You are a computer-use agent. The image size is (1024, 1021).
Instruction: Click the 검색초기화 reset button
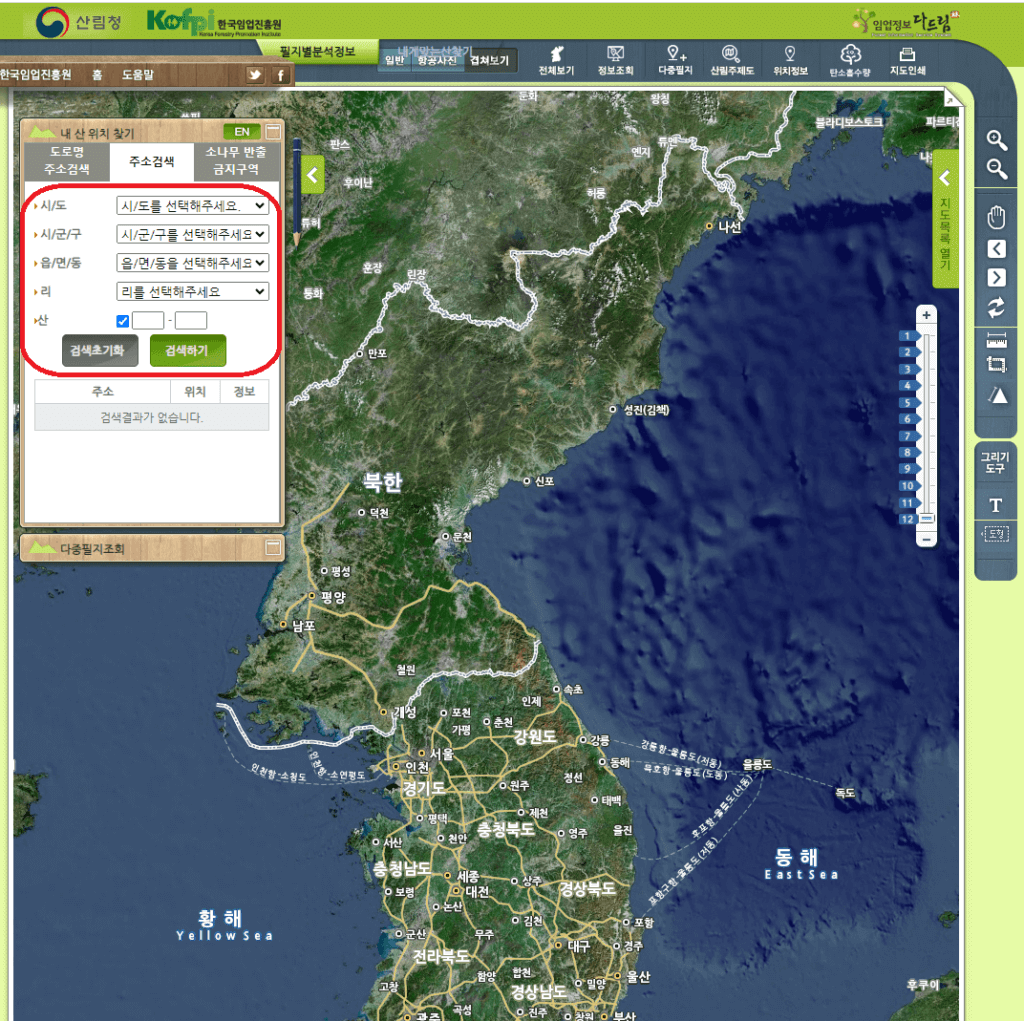(x=97, y=350)
